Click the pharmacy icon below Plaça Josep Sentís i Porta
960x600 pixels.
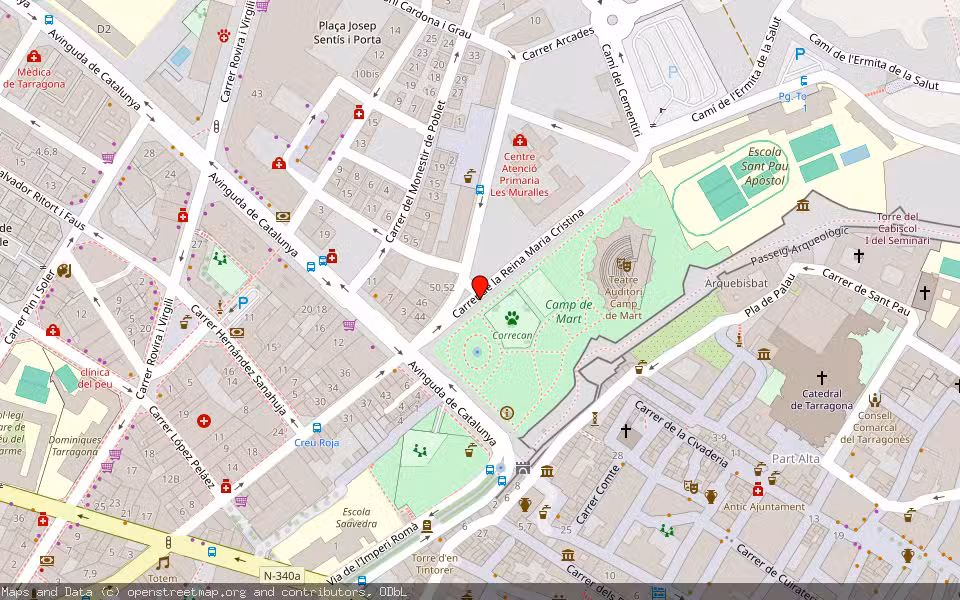359,112
